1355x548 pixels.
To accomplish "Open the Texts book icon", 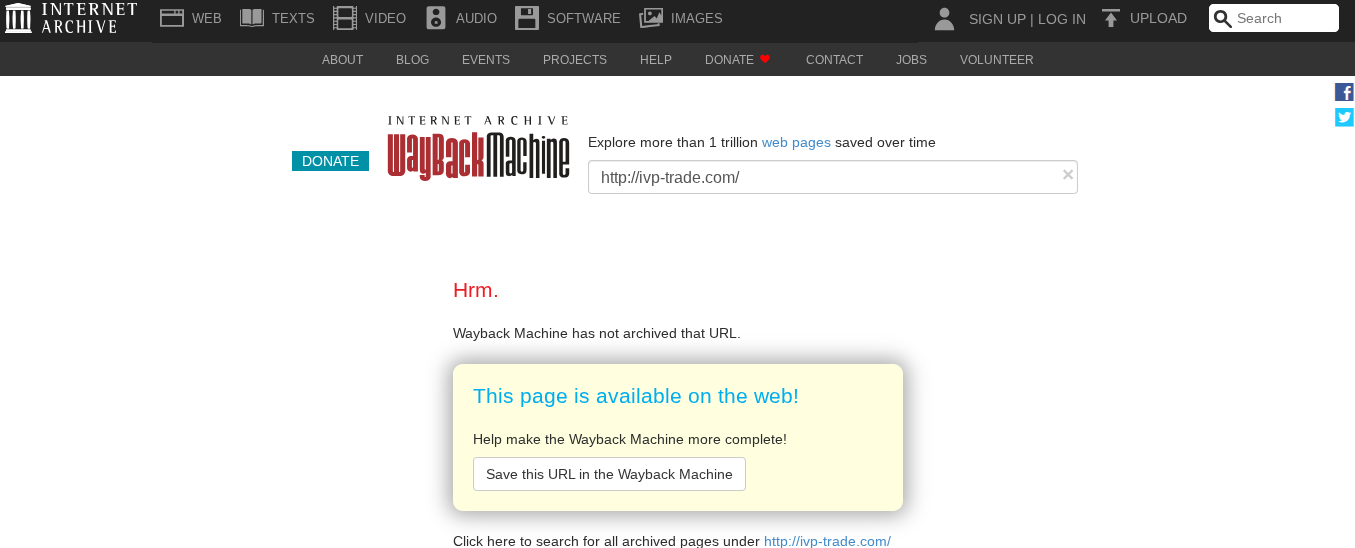I will (x=252, y=18).
